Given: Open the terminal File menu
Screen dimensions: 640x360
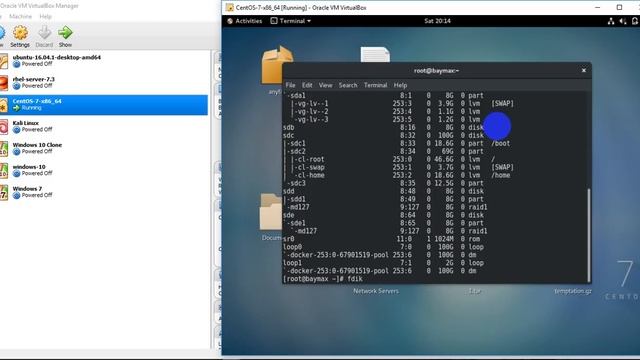Looking at the screenshot, I should point(290,85).
